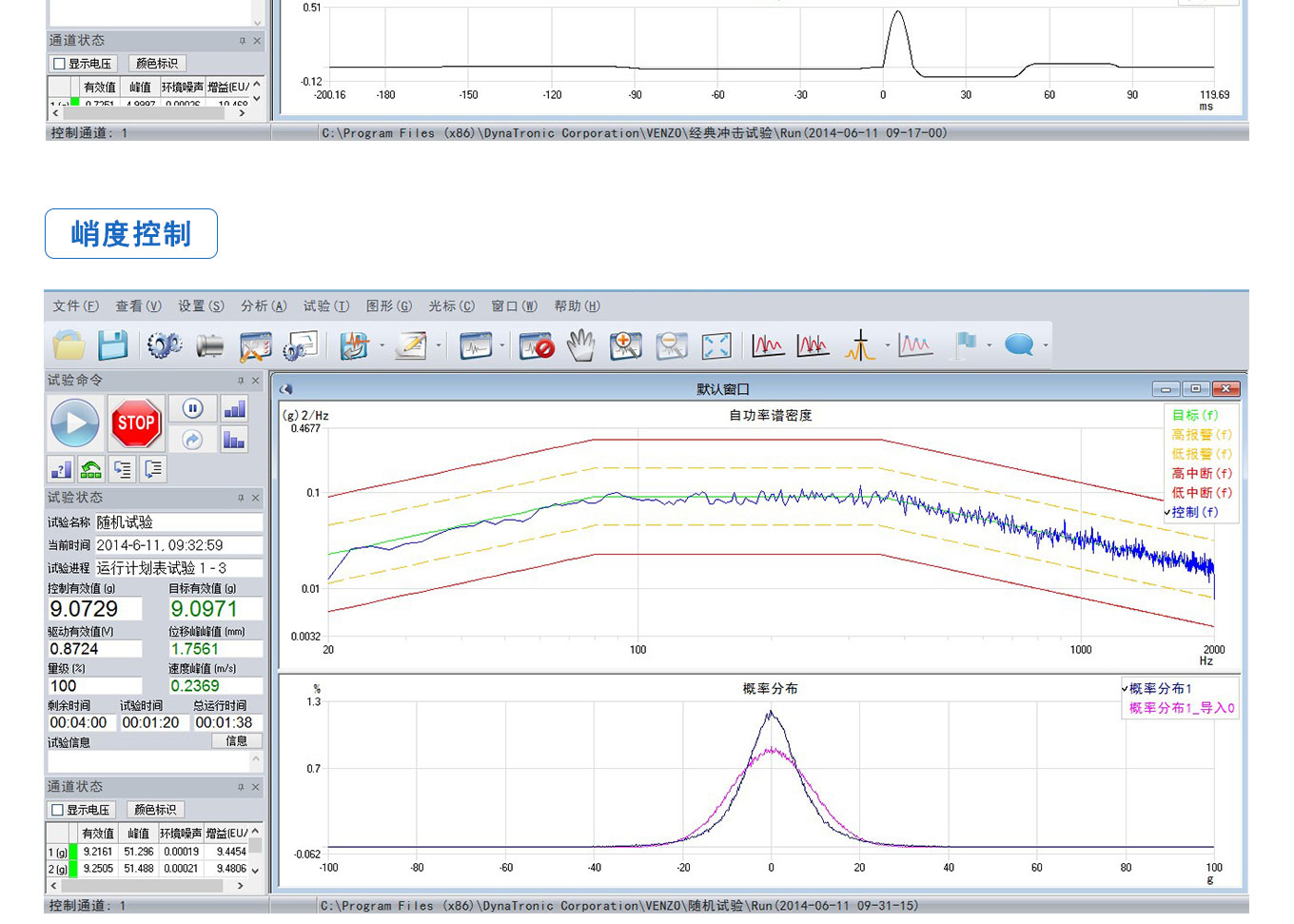Click the zoom in magnifier icon
1294x924 pixels.
tap(625, 345)
